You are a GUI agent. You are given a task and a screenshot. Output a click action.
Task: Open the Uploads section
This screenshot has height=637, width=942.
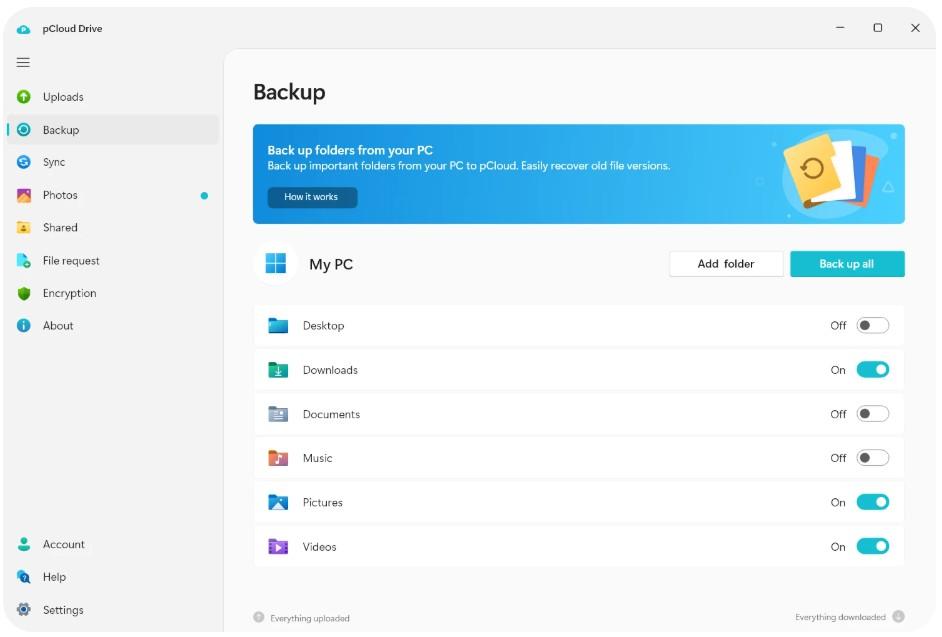pos(113,97)
